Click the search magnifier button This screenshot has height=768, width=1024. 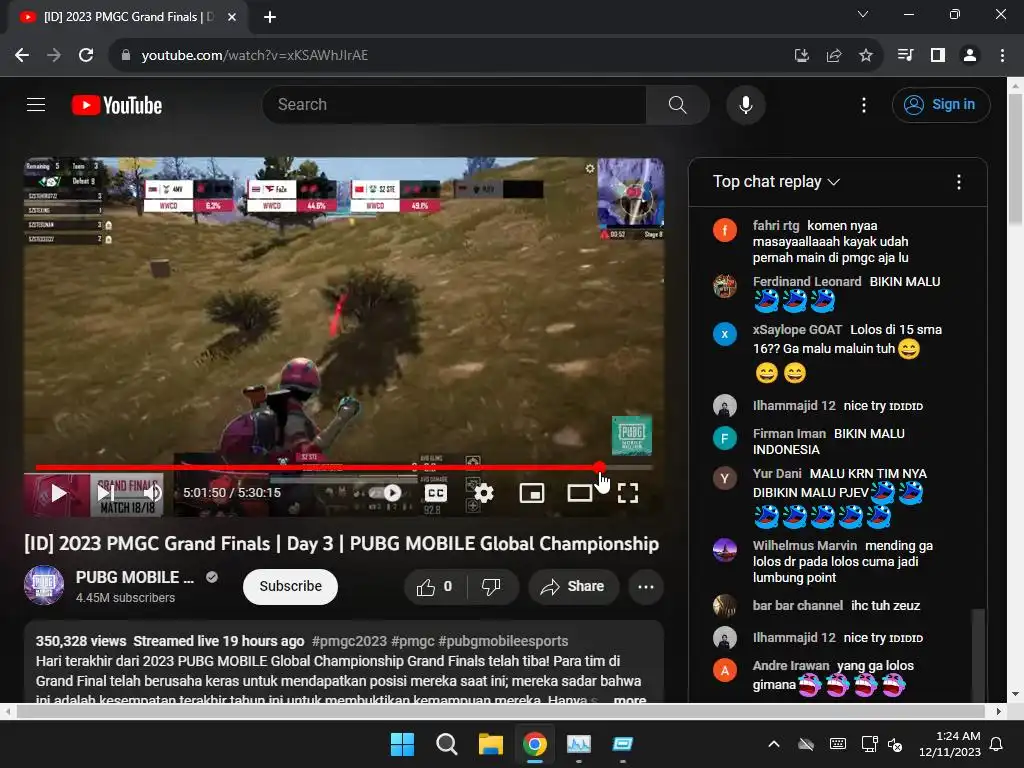click(x=678, y=104)
